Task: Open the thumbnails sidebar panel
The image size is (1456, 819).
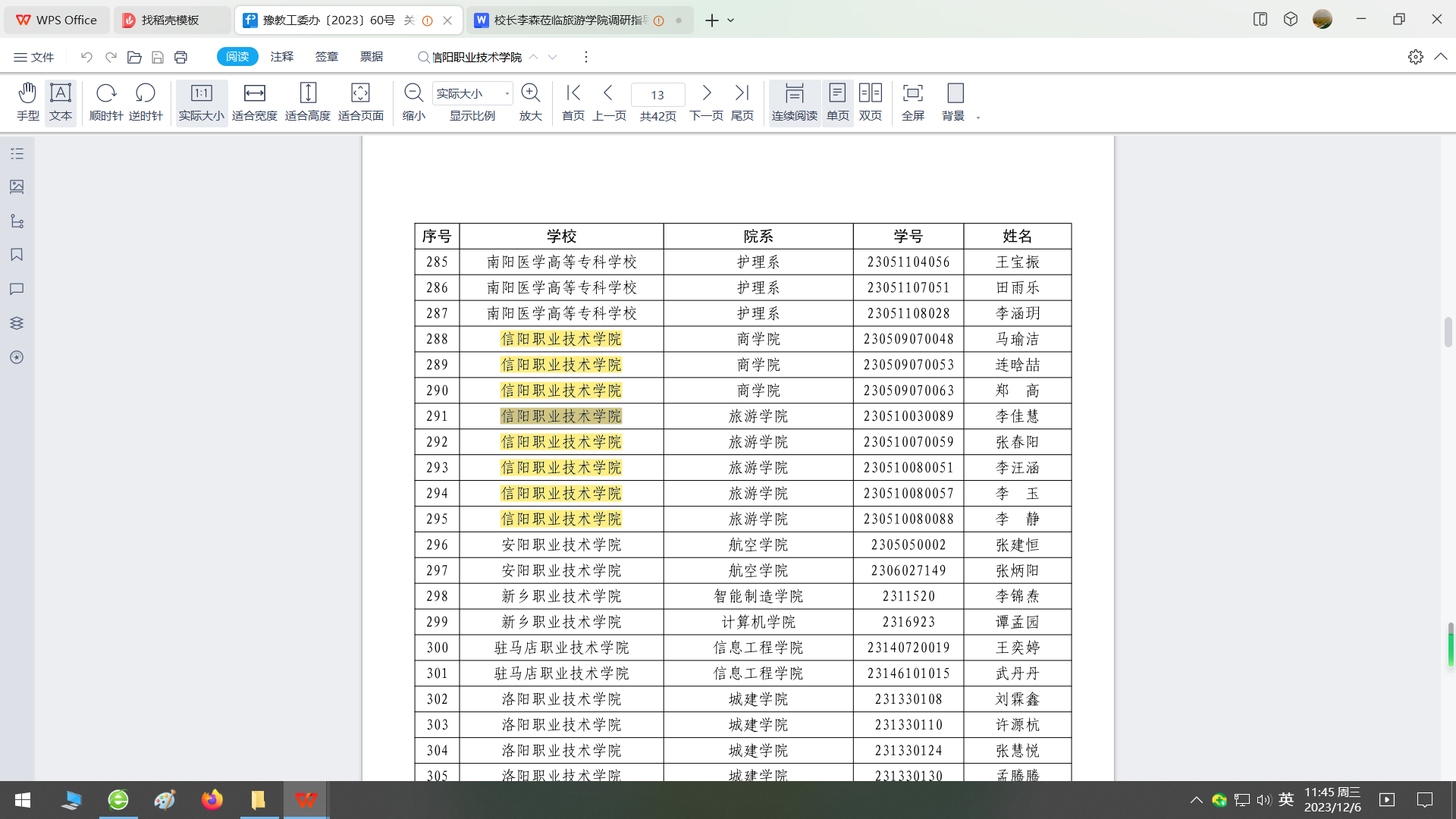Action: point(17,187)
